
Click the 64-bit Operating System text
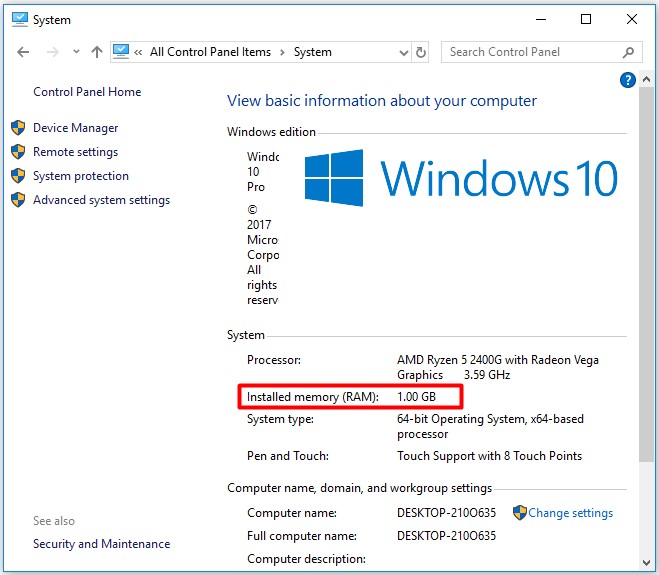point(490,426)
